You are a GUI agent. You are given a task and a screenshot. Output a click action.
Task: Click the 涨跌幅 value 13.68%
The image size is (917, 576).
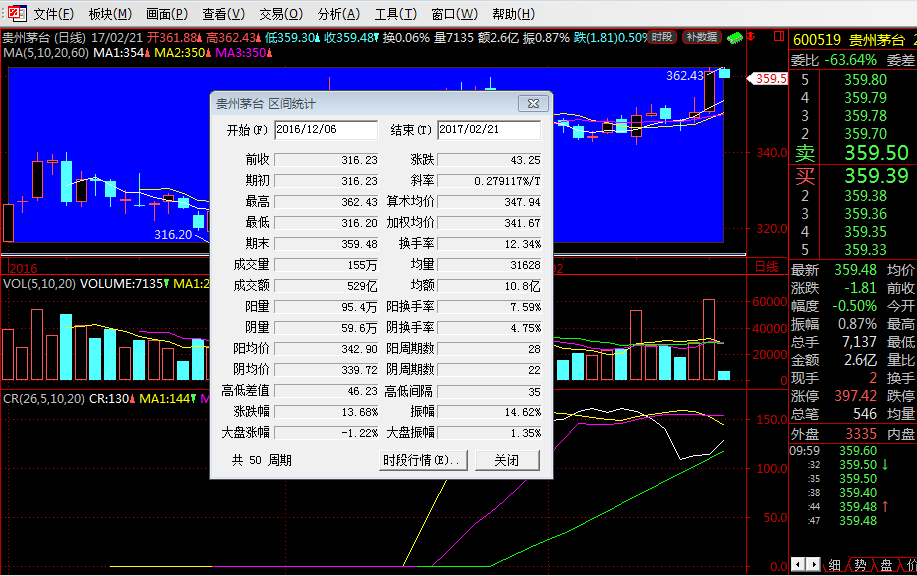click(x=326, y=412)
